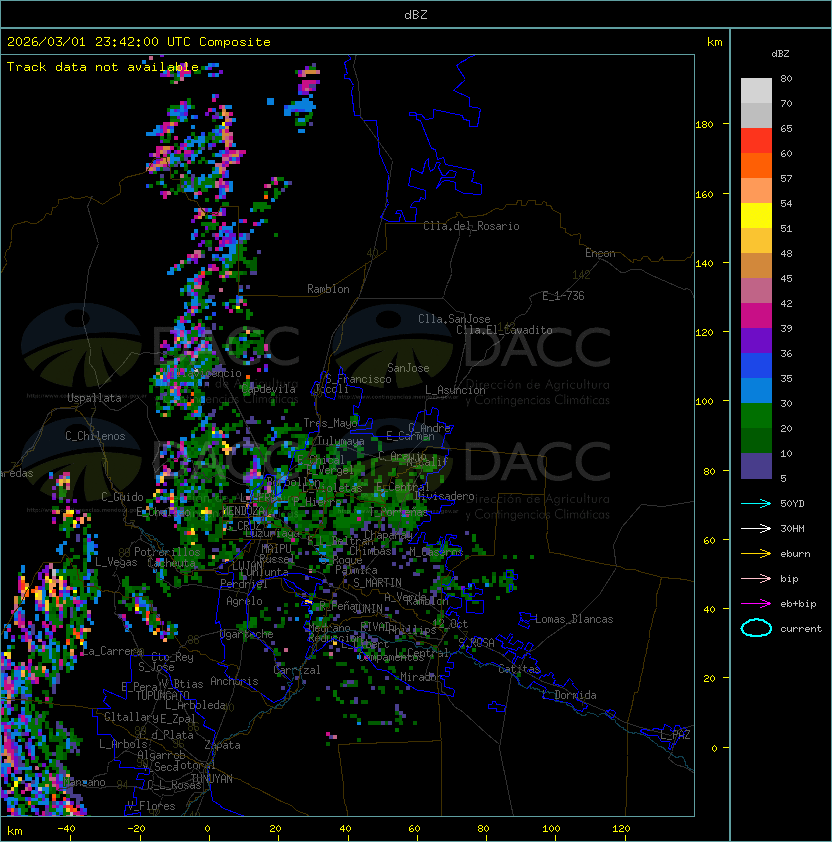Viewport: 832px width, 842px height.
Task: Click the 'V_Flores' map label
Action: tap(151, 806)
